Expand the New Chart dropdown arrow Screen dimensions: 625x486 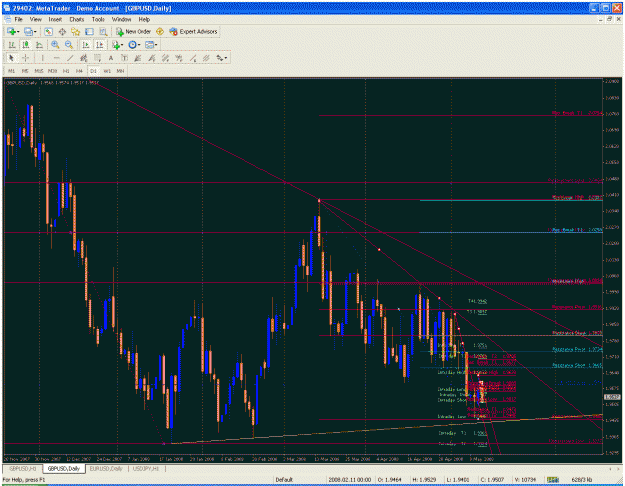coord(18,32)
